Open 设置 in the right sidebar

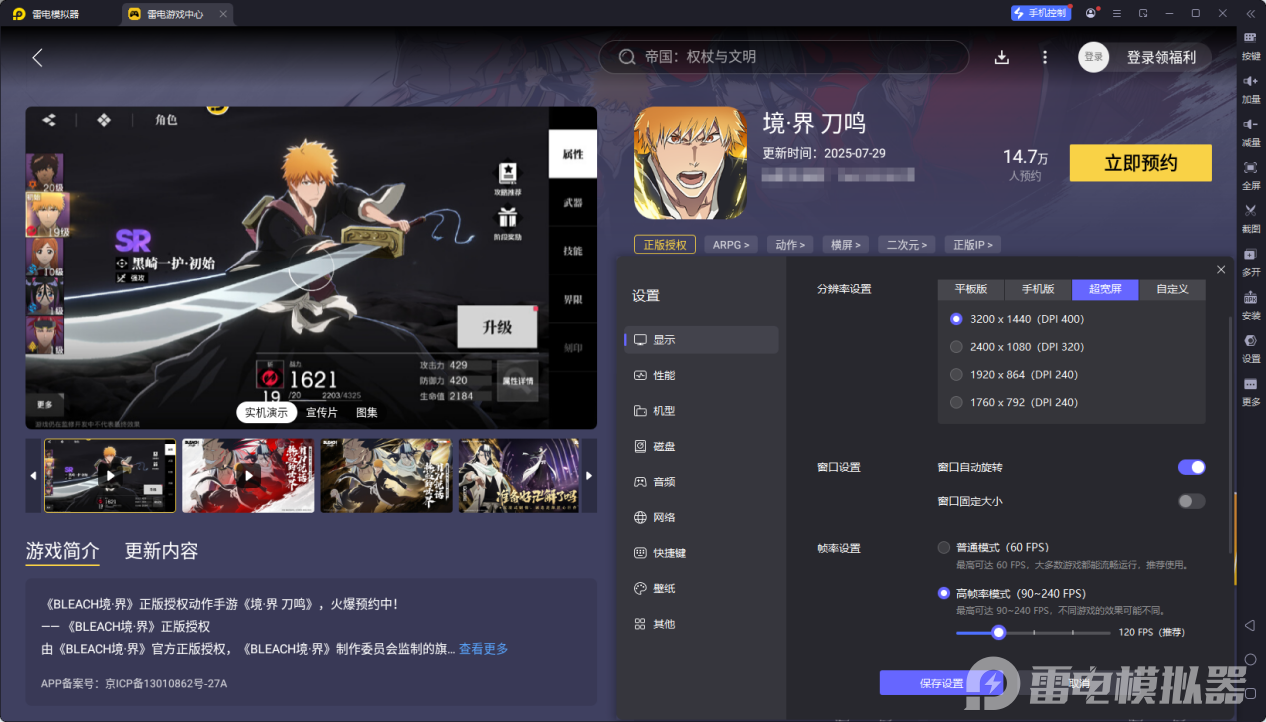tap(1250, 347)
